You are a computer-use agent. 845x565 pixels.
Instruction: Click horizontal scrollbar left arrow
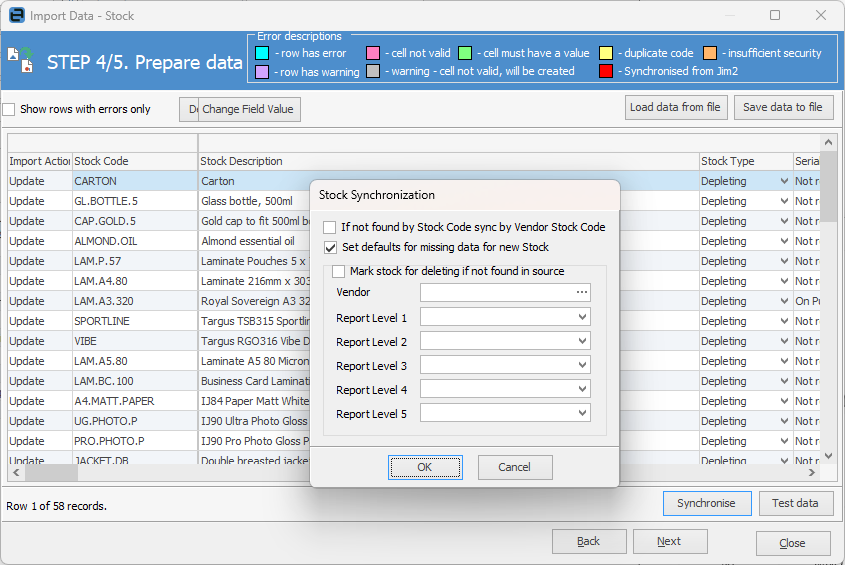16,472
